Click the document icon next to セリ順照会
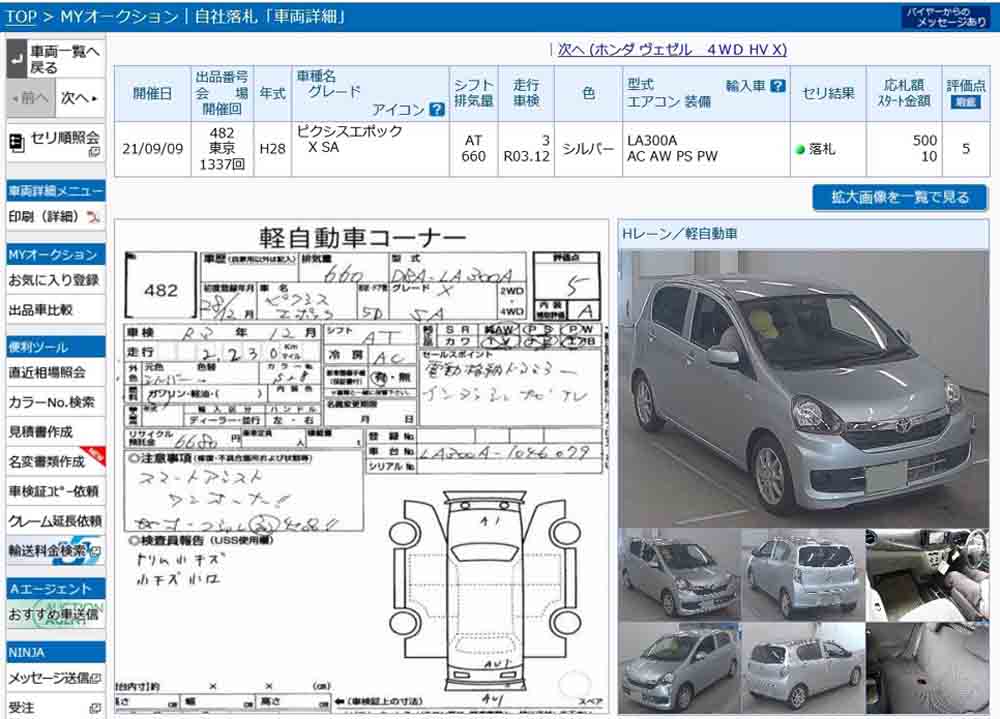This screenshot has width=1000, height=719. (17, 143)
